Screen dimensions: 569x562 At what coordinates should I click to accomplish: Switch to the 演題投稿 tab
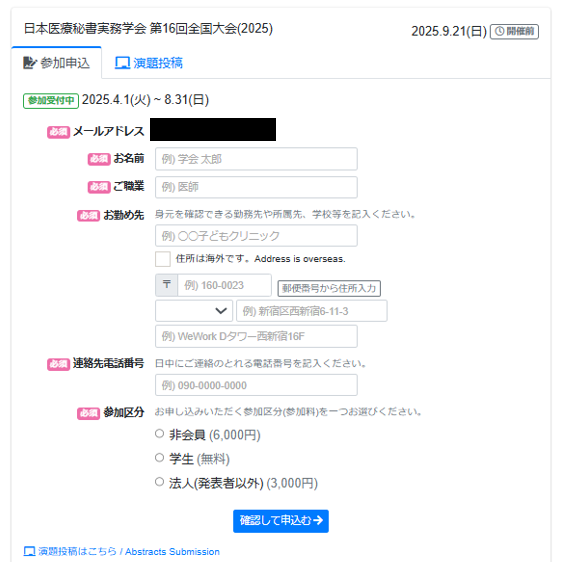pyautogui.click(x=149, y=63)
